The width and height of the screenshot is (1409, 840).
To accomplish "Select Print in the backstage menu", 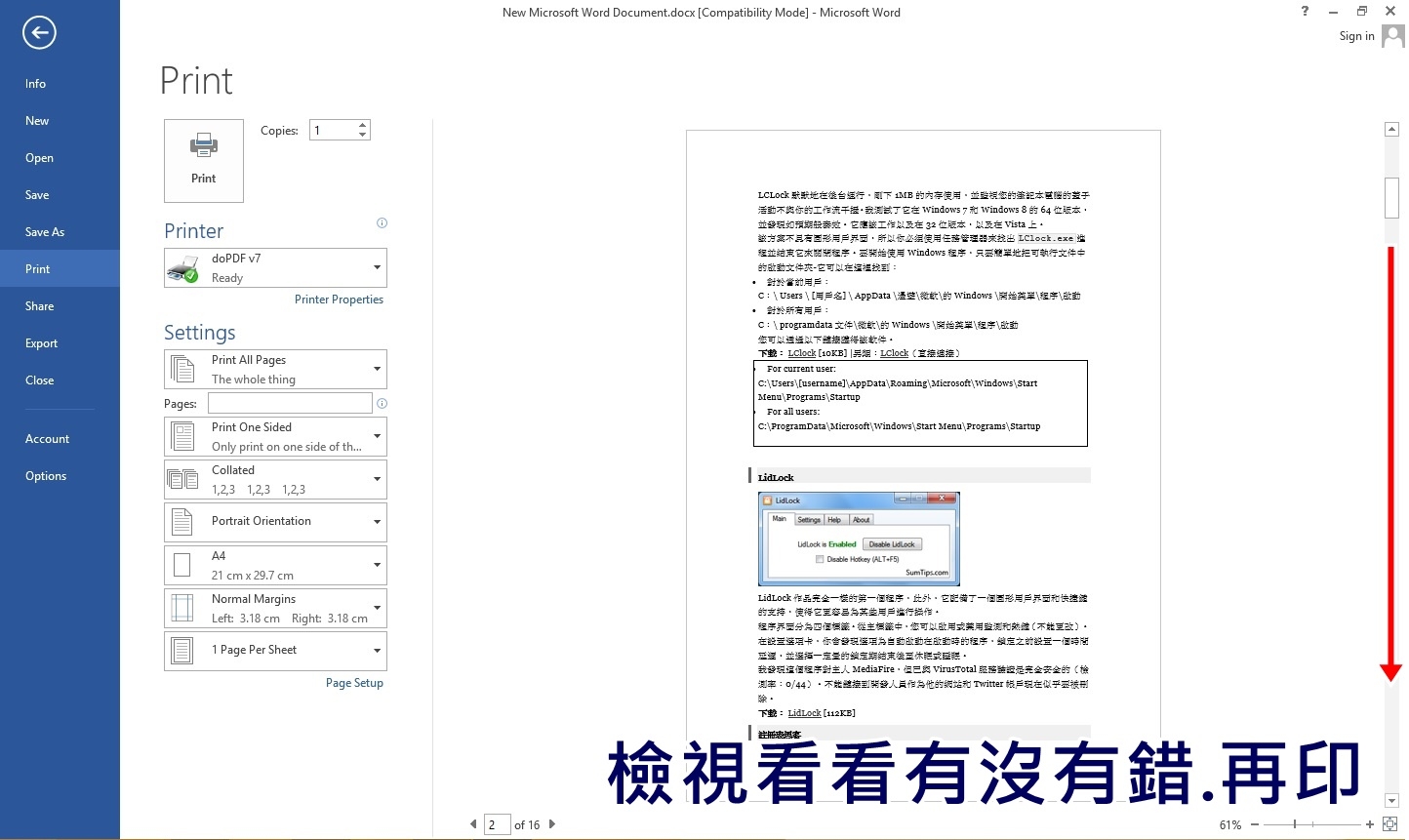I will tap(60, 269).
